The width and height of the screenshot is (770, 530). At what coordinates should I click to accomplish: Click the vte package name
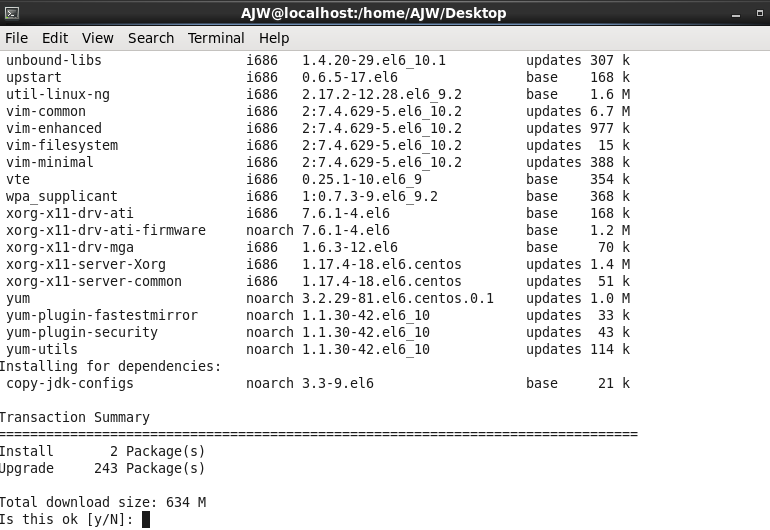(x=18, y=179)
